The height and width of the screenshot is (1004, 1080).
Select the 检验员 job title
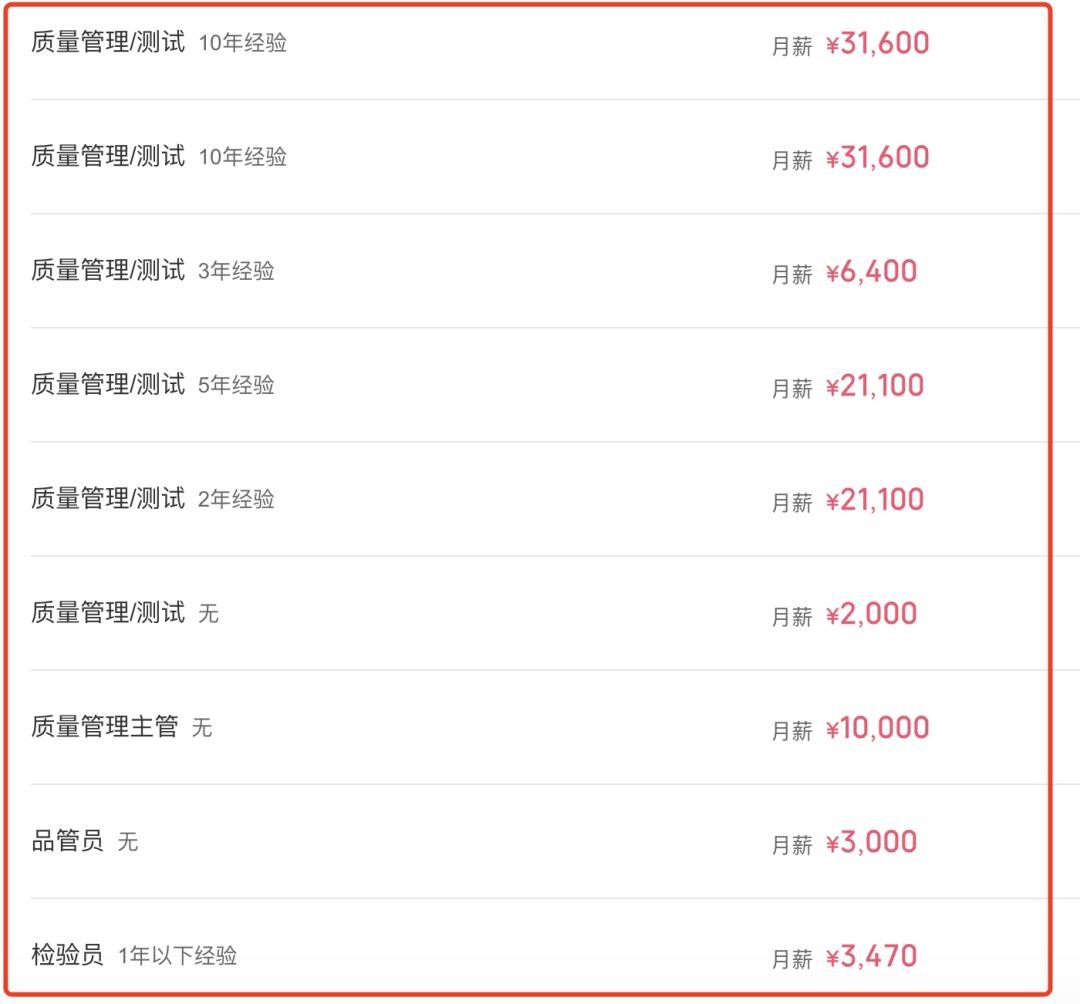pyautogui.click(x=67, y=955)
